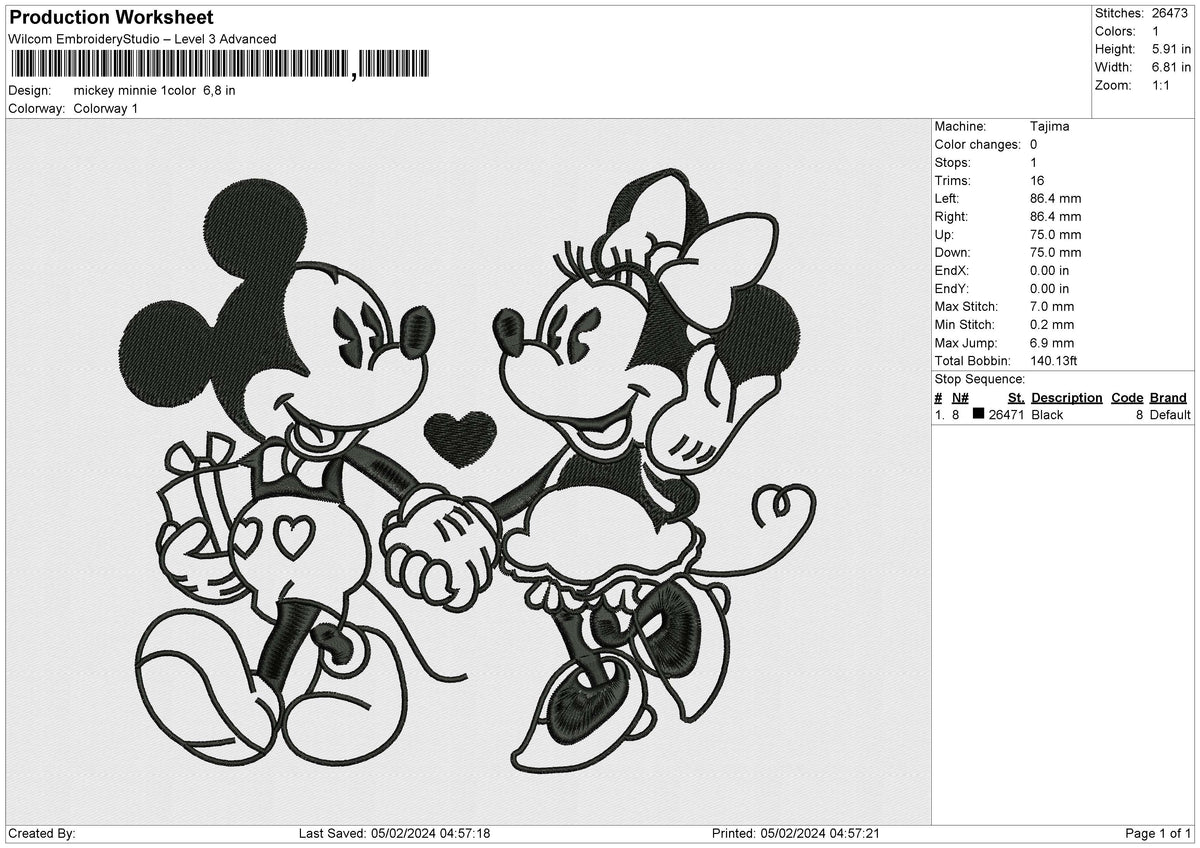Click the EndX value 0.00 in
The image size is (1200, 848).
[1049, 270]
